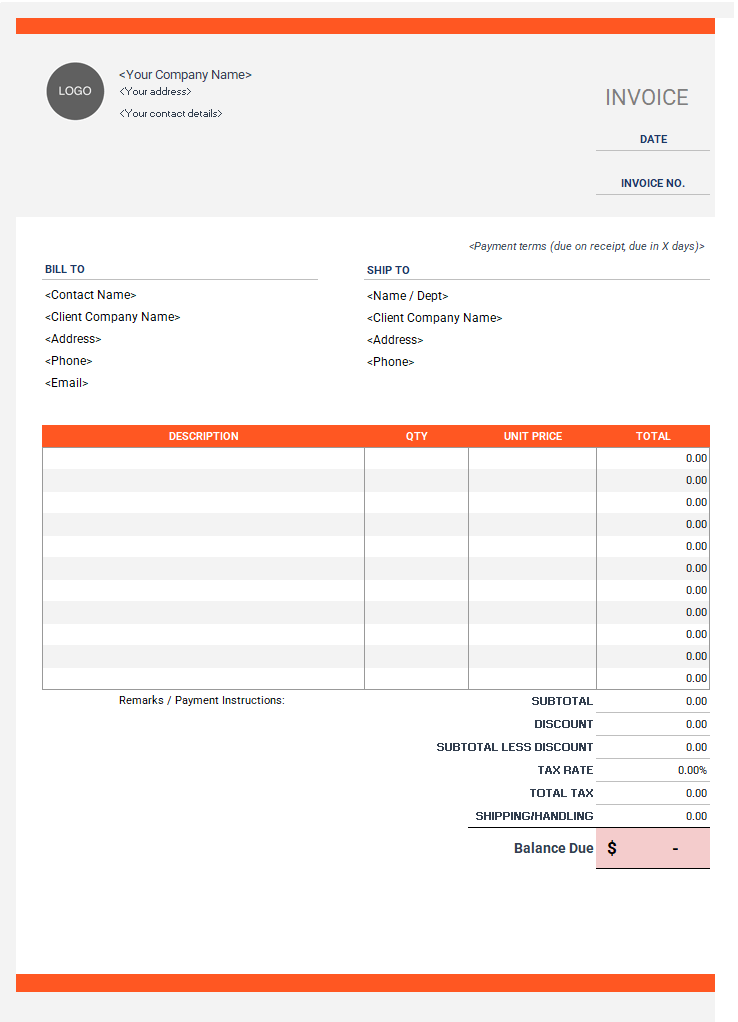The width and height of the screenshot is (738, 1022).
Task: Click the INVOICE NO. field label
Action: click(653, 183)
